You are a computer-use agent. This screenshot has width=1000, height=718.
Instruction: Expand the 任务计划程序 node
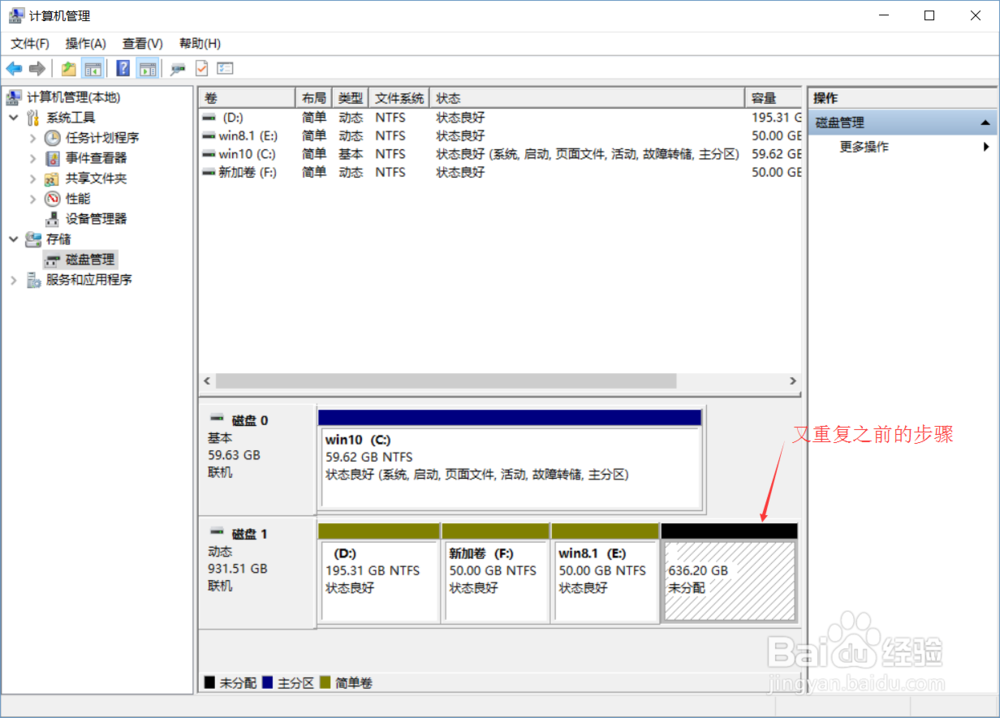tap(33, 138)
